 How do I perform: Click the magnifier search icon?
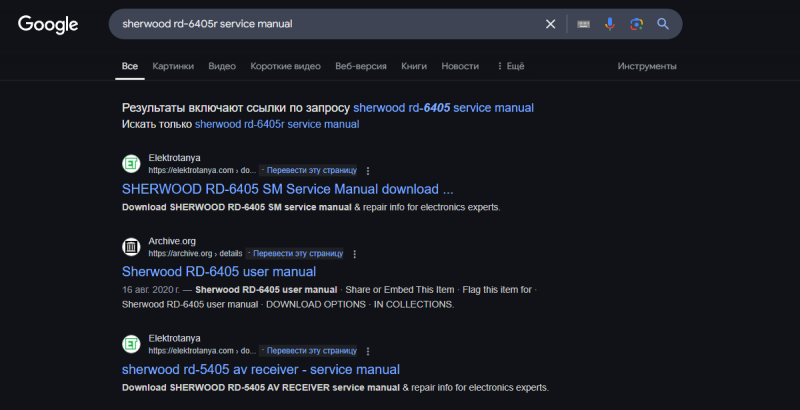point(663,24)
